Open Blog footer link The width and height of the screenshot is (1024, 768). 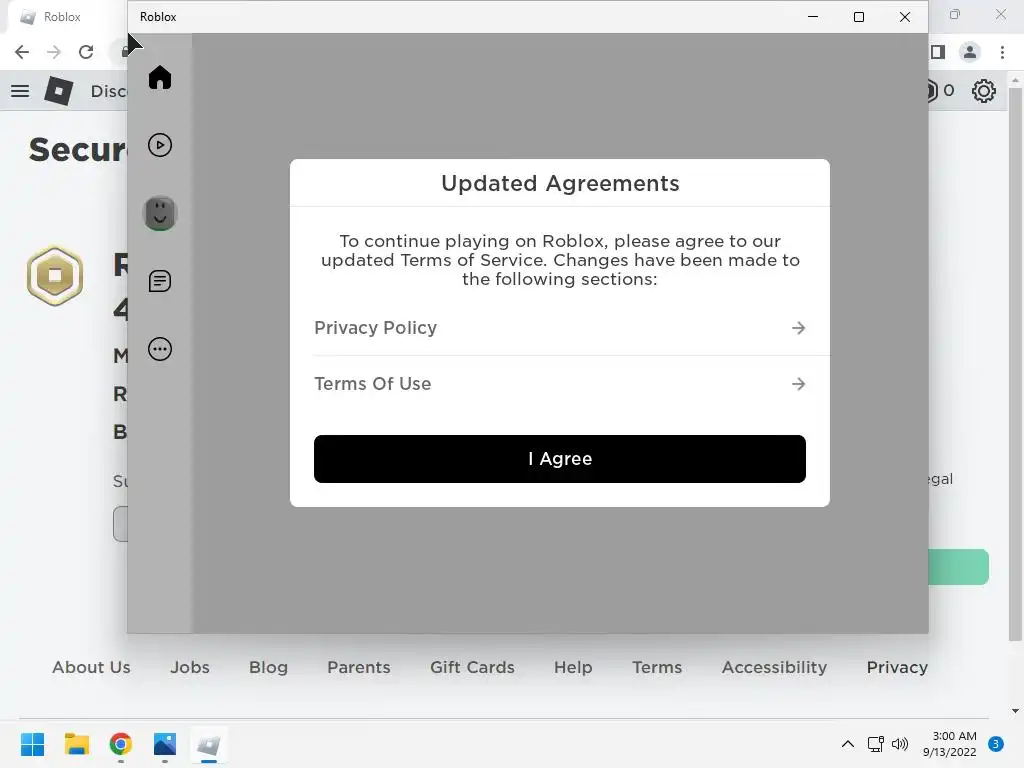point(268,667)
